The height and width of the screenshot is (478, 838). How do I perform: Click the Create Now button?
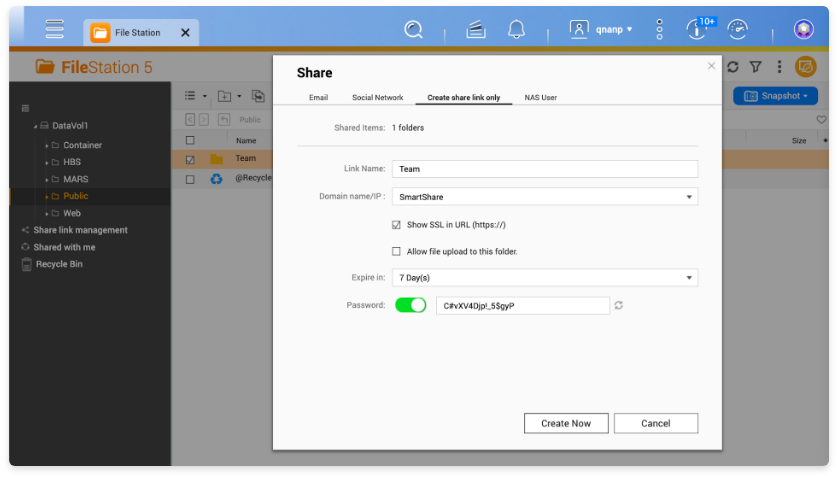tap(566, 423)
